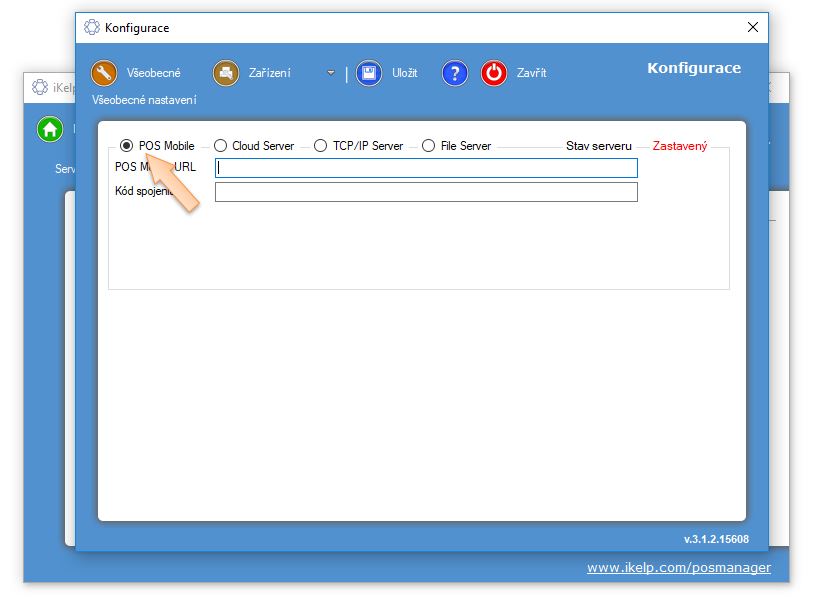
Task: Focus the POS Mobile URL input field
Action: click(x=426, y=168)
